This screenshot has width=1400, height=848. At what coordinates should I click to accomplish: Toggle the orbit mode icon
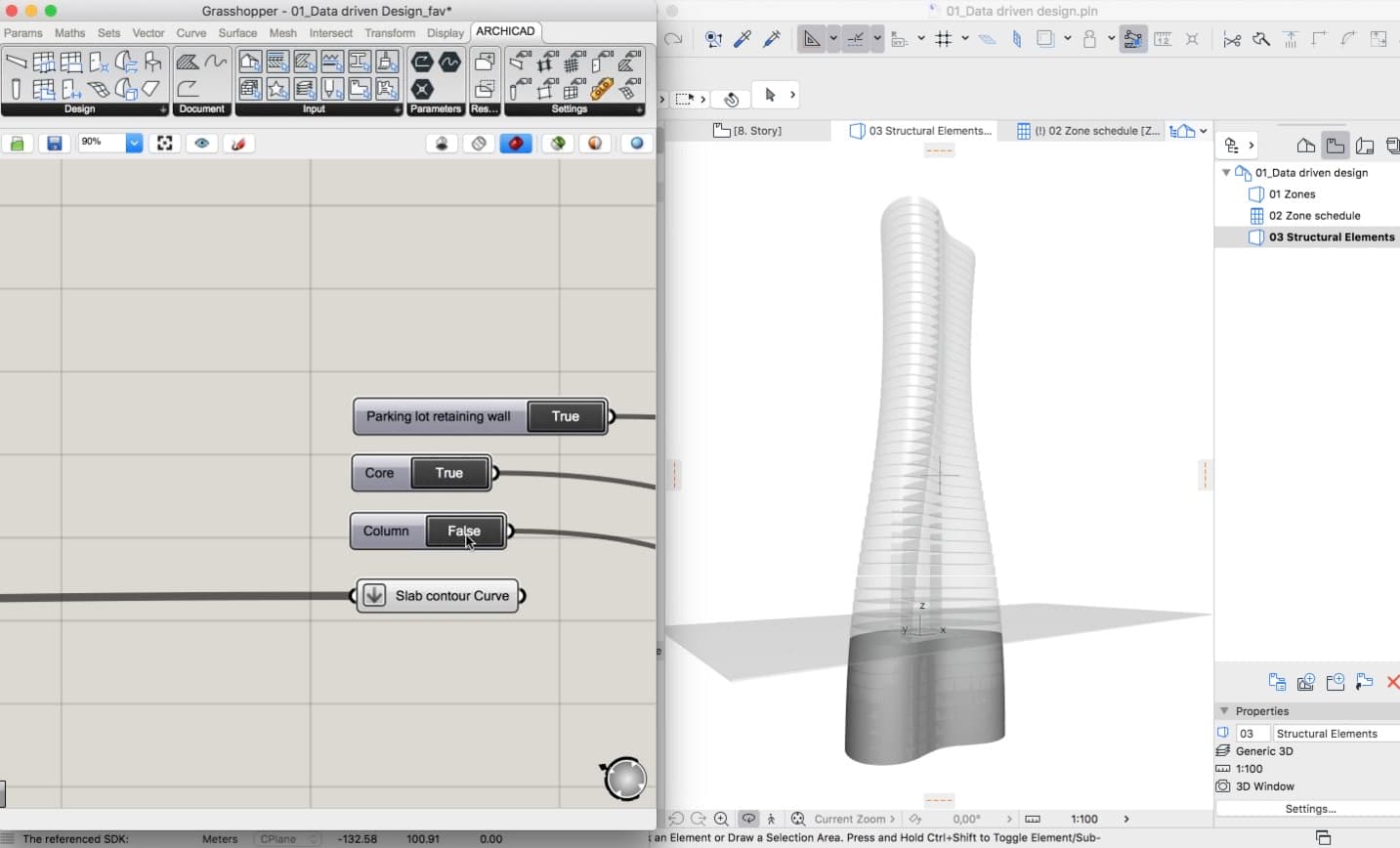(748, 819)
